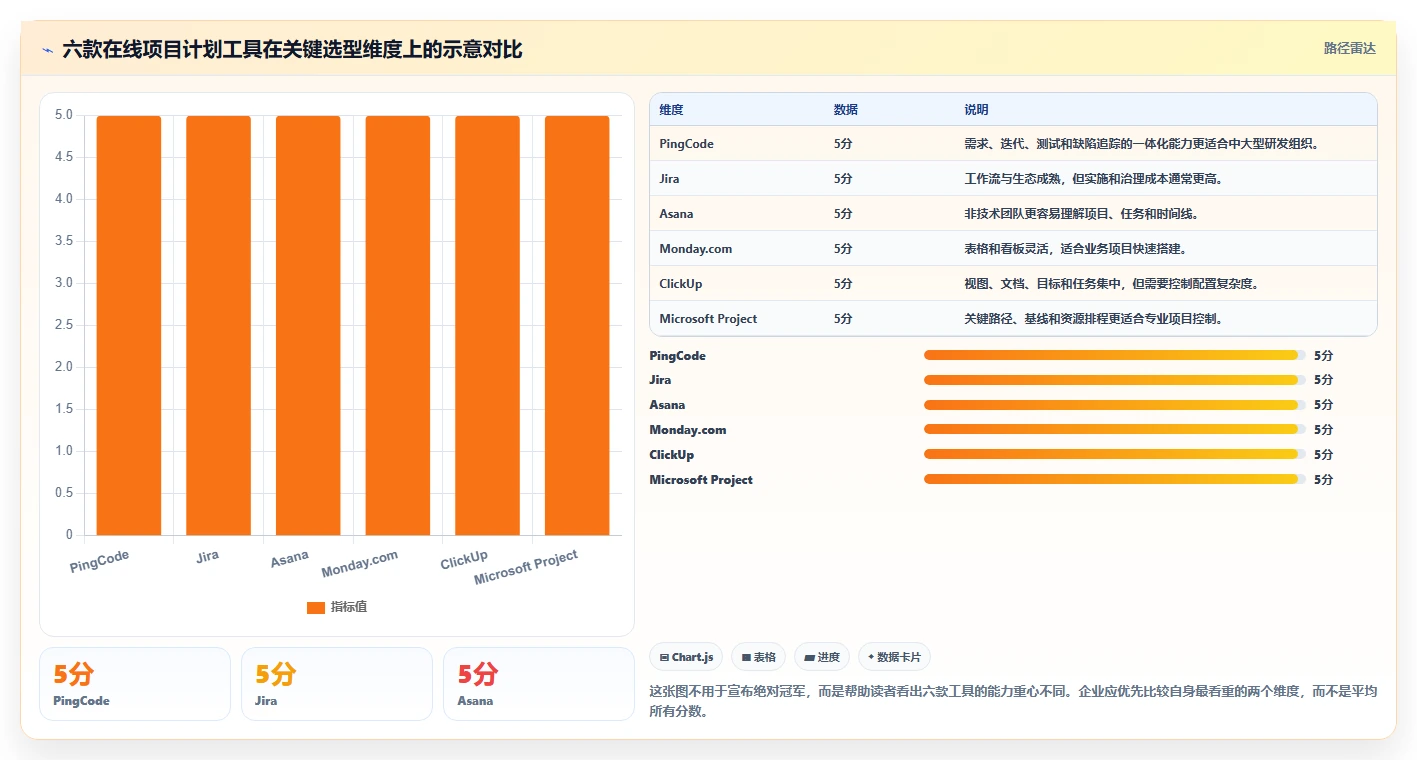Screen dimensions: 1417x760
Task: Click the PingCode progress bar
Action: pos(1115,355)
